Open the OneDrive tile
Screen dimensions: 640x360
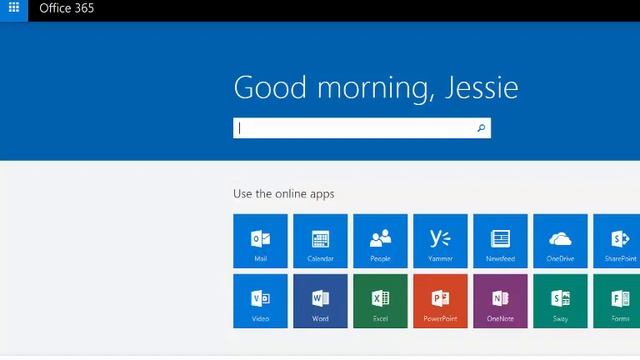tap(560, 241)
